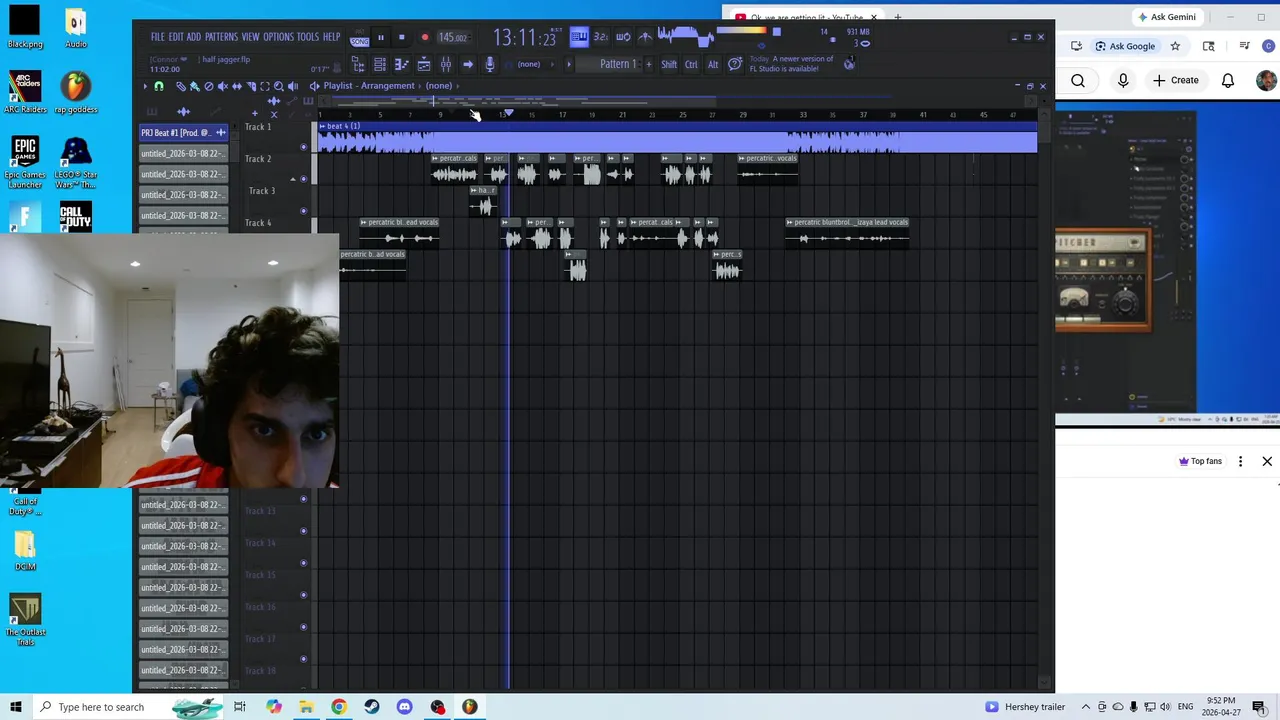Open the (none) mixer track selector
The width and height of the screenshot is (1280, 720).
tap(535, 64)
